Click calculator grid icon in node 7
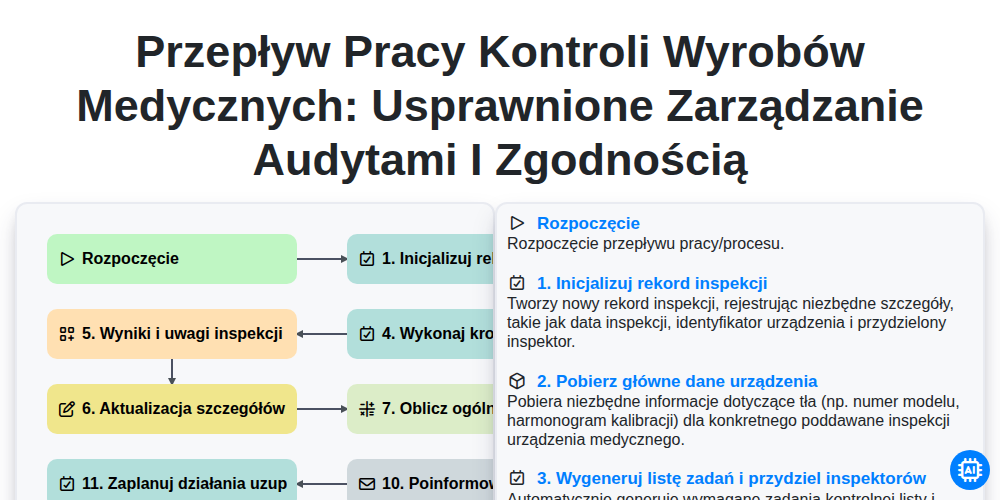This screenshot has height=500, width=1000. click(367, 409)
